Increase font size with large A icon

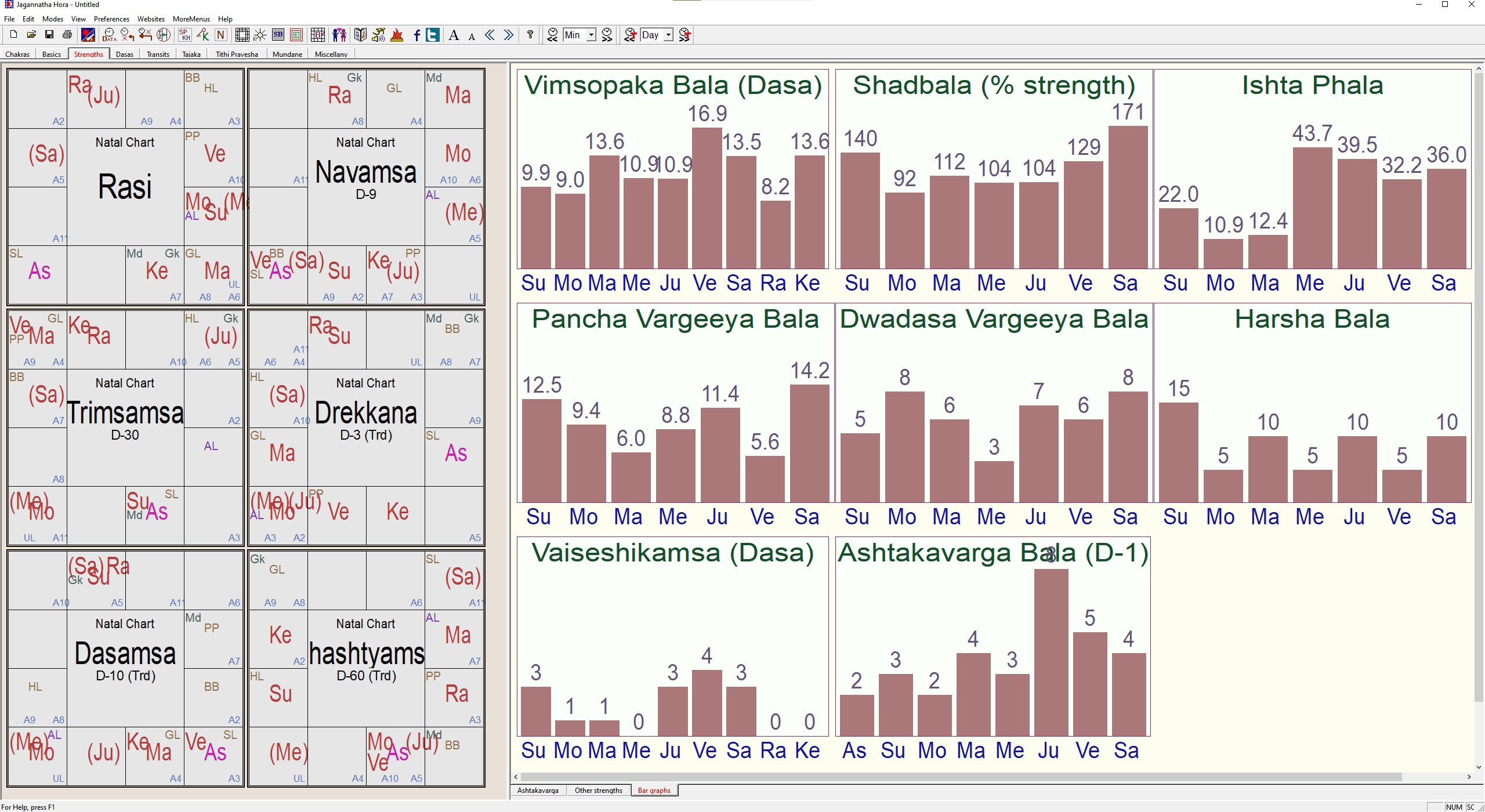pyautogui.click(x=454, y=35)
